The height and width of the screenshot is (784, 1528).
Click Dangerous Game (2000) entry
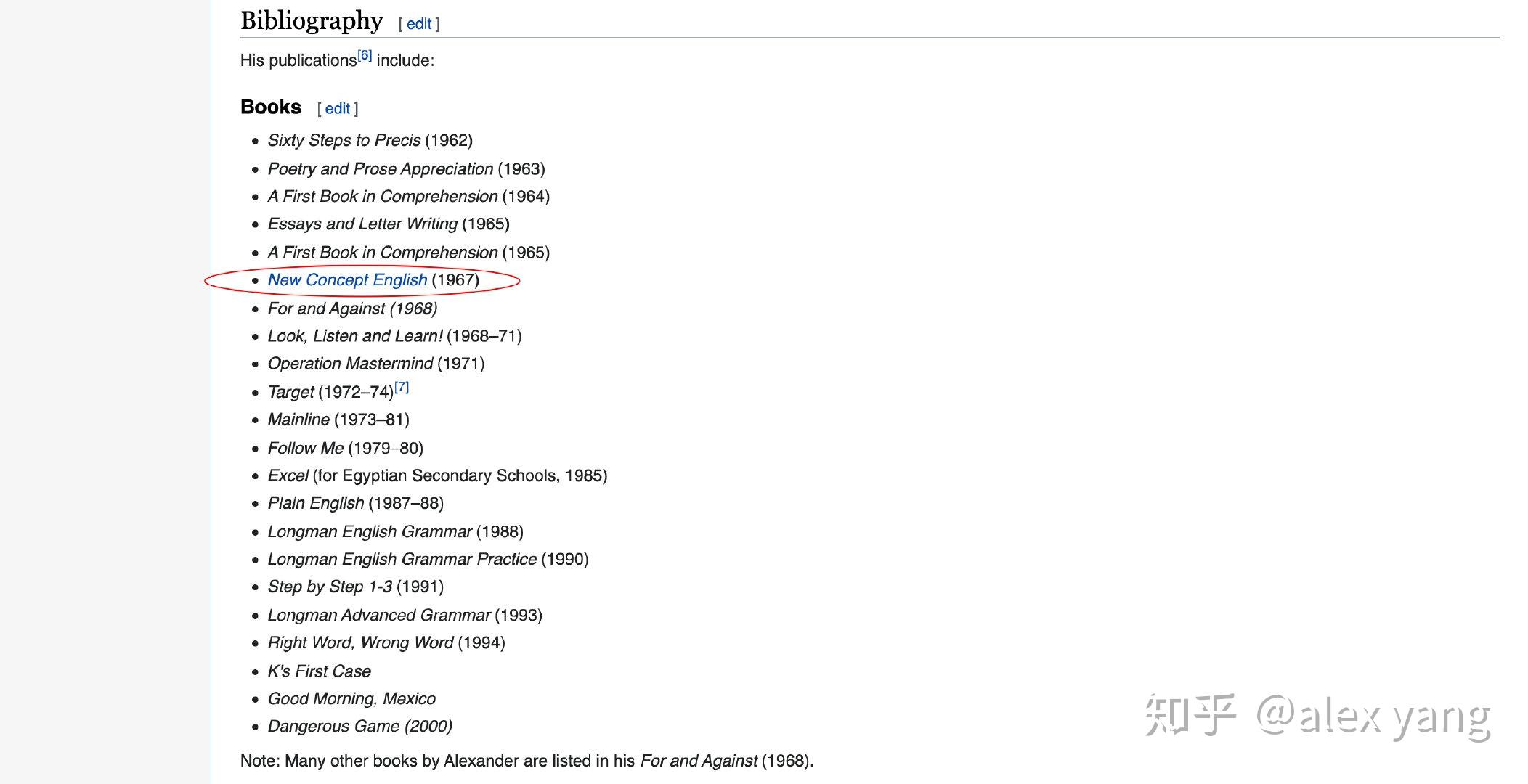pyautogui.click(x=359, y=727)
